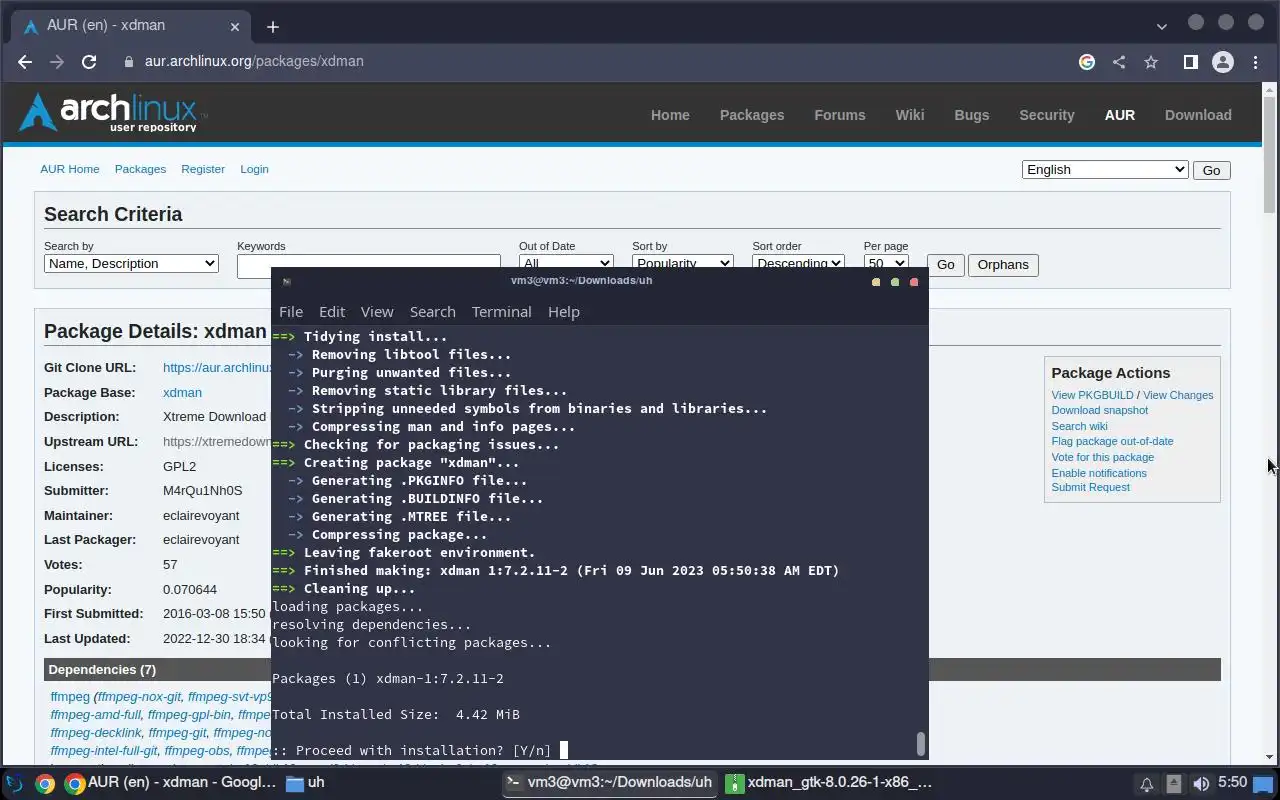Open the tab search chevron in Chrome
The image size is (1280, 800).
[1161, 26]
